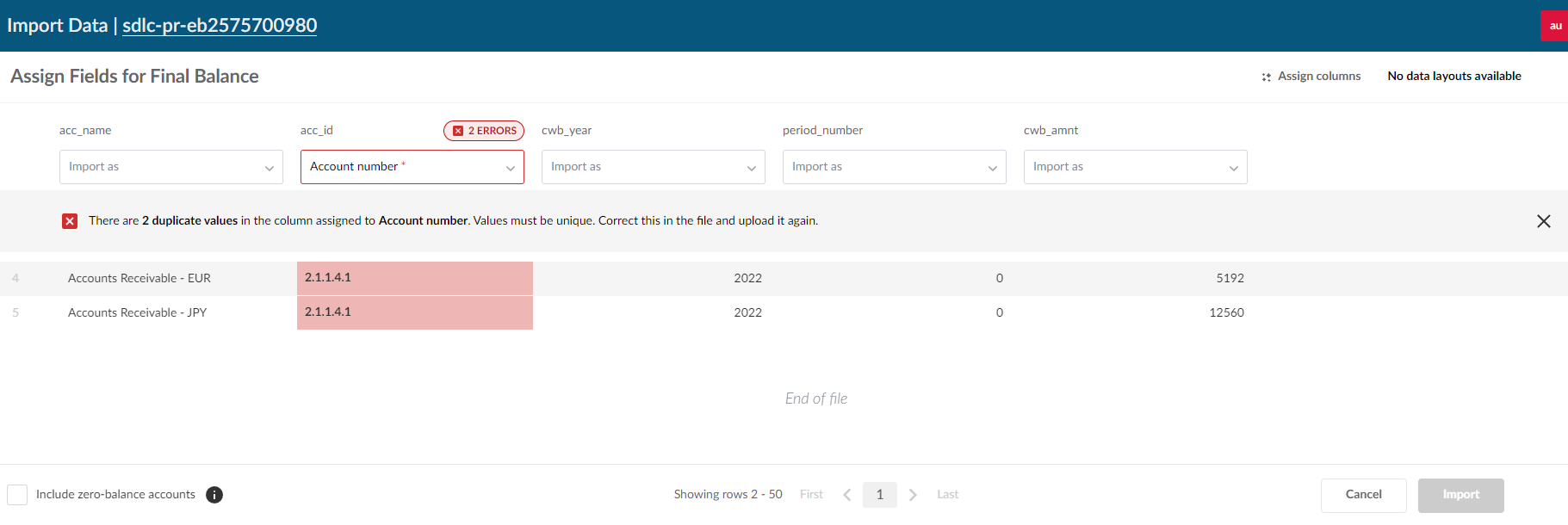Enable Include zero-balance accounts checkbox
The width and height of the screenshot is (1568, 525).
coord(17,495)
